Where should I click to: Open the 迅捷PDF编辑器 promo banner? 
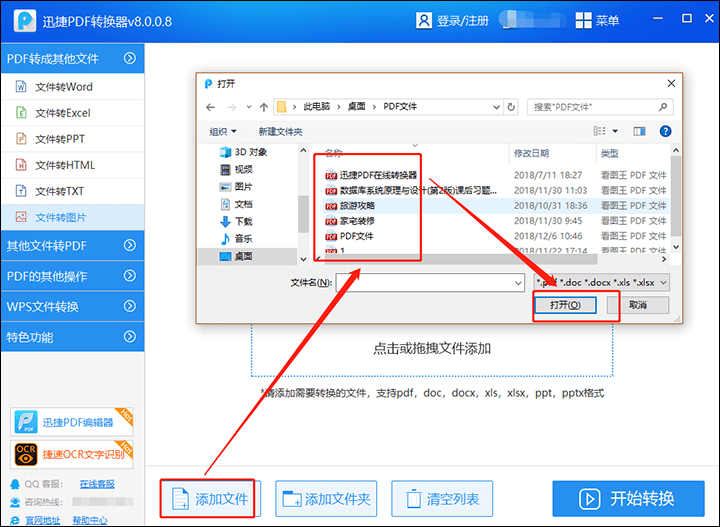72,422
